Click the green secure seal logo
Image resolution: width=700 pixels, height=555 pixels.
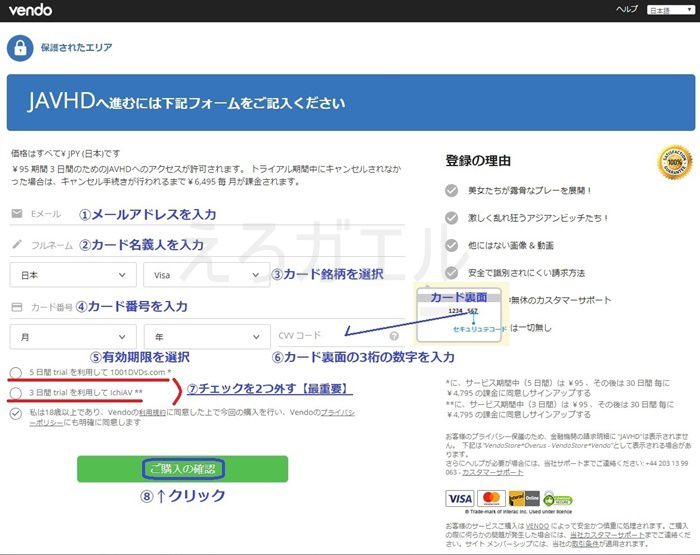(x=558, y=499)
